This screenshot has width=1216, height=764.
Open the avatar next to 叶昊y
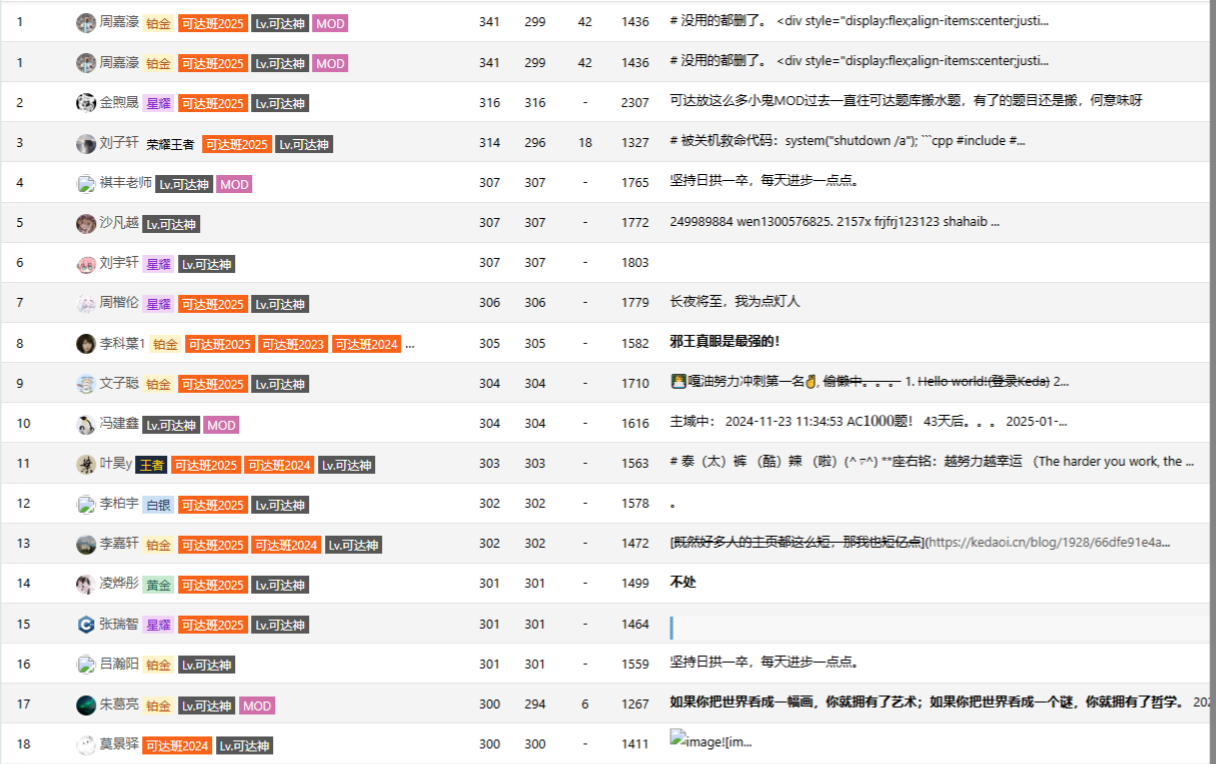click(x=86, y=465)
